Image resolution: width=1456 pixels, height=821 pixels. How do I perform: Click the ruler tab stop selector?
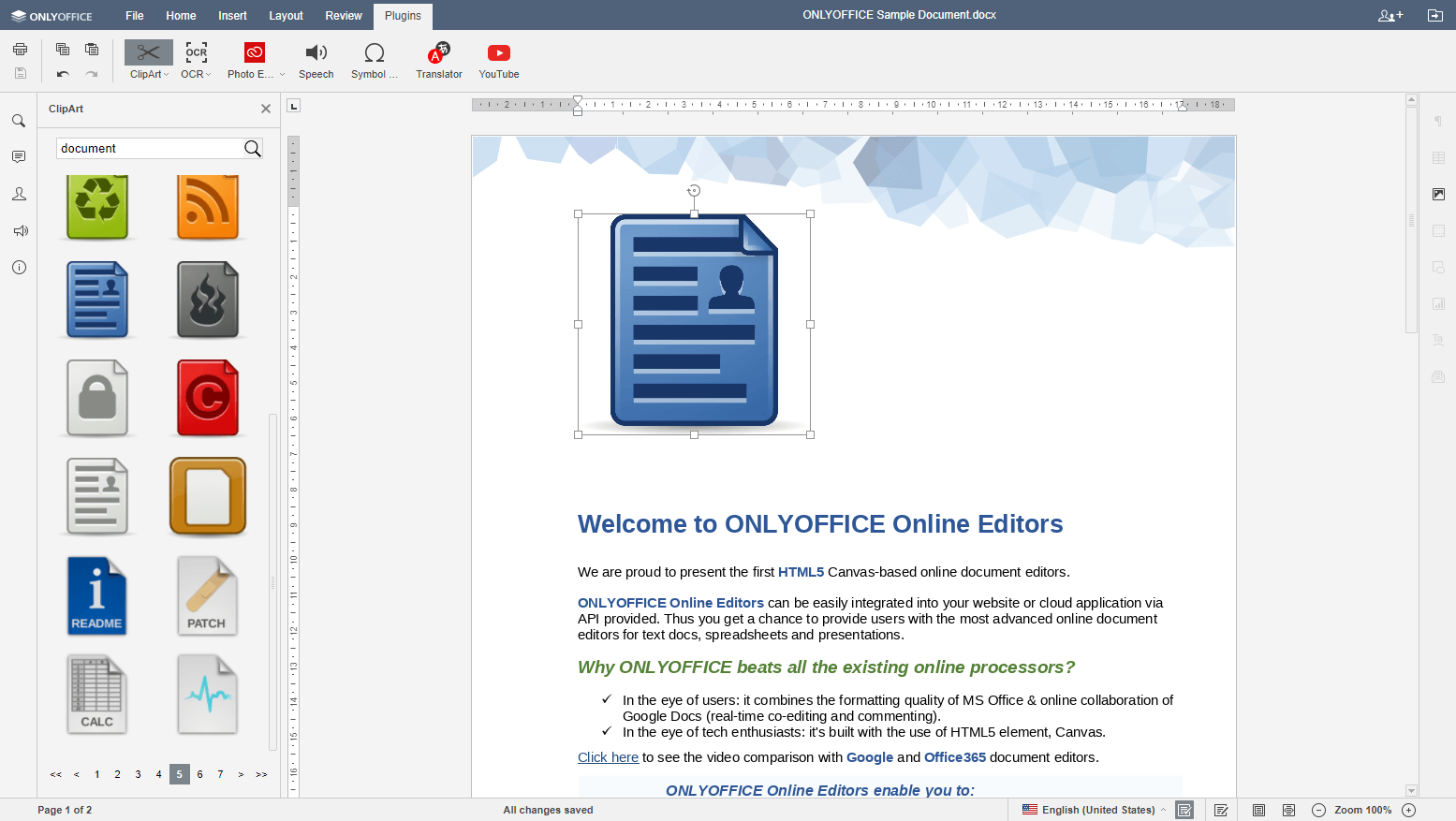293,106
